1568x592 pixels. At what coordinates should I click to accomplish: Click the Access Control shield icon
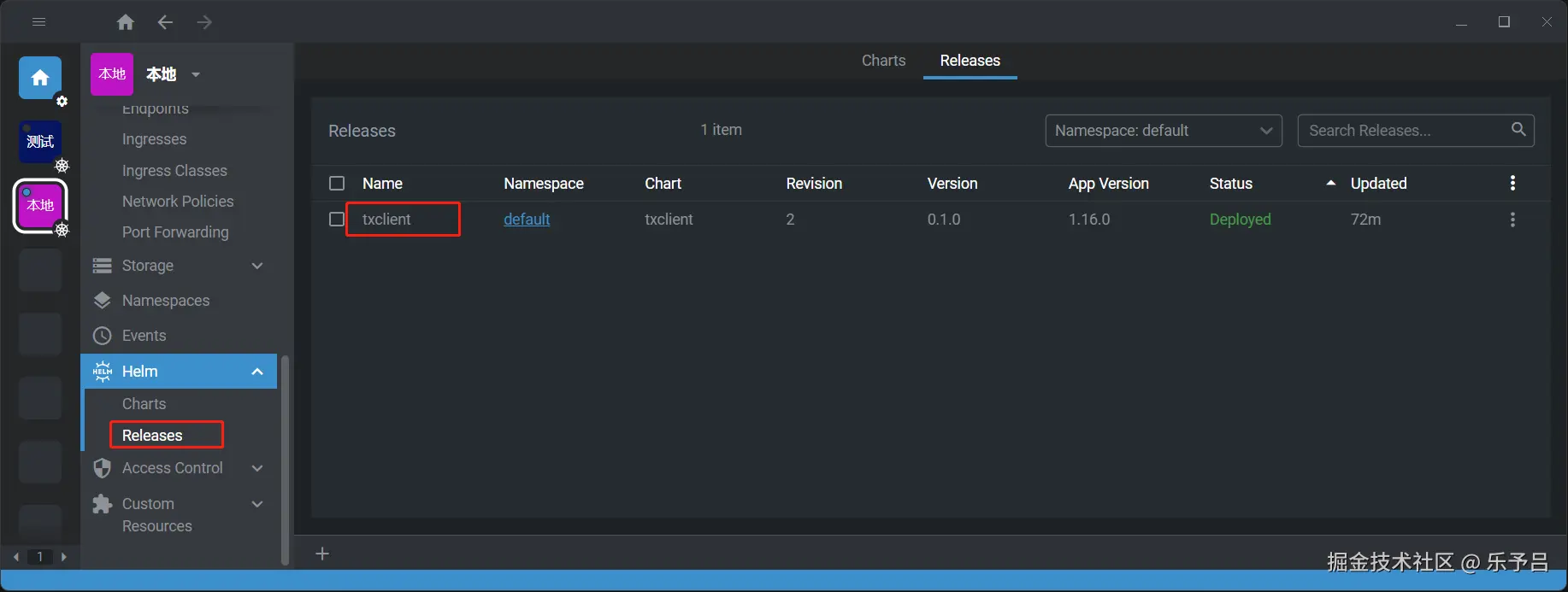103,468
